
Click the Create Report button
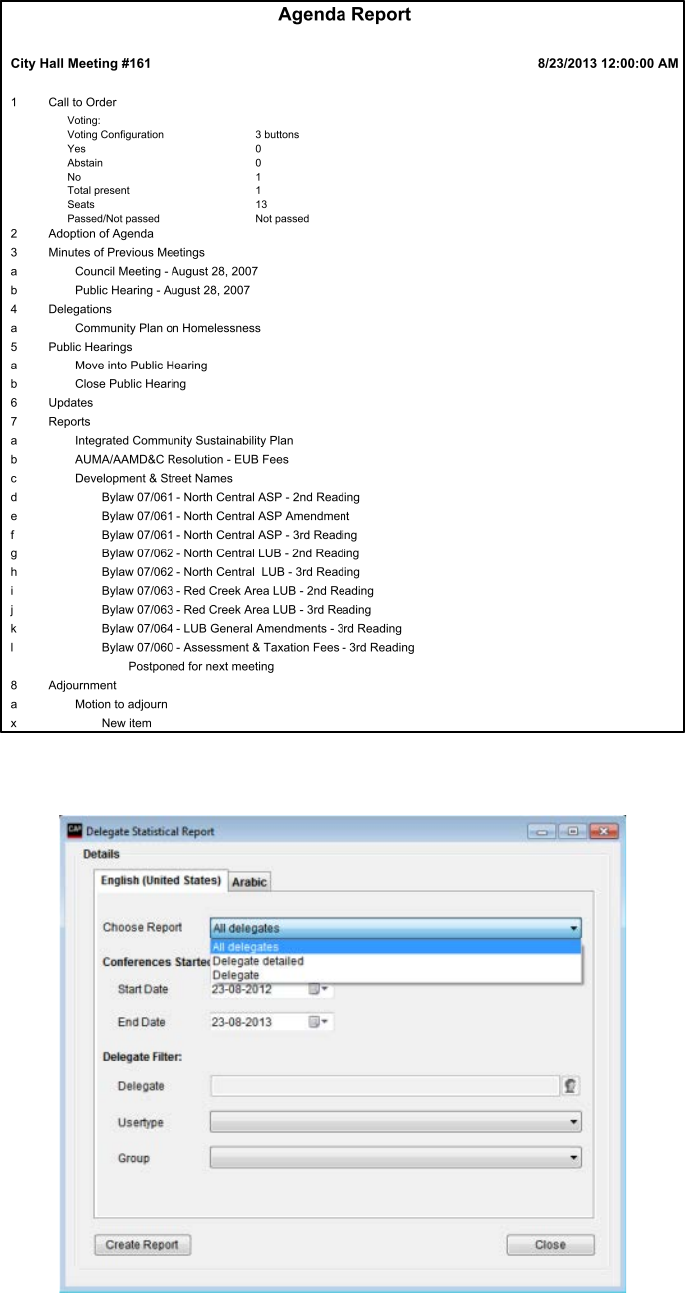pos(142,1245)
